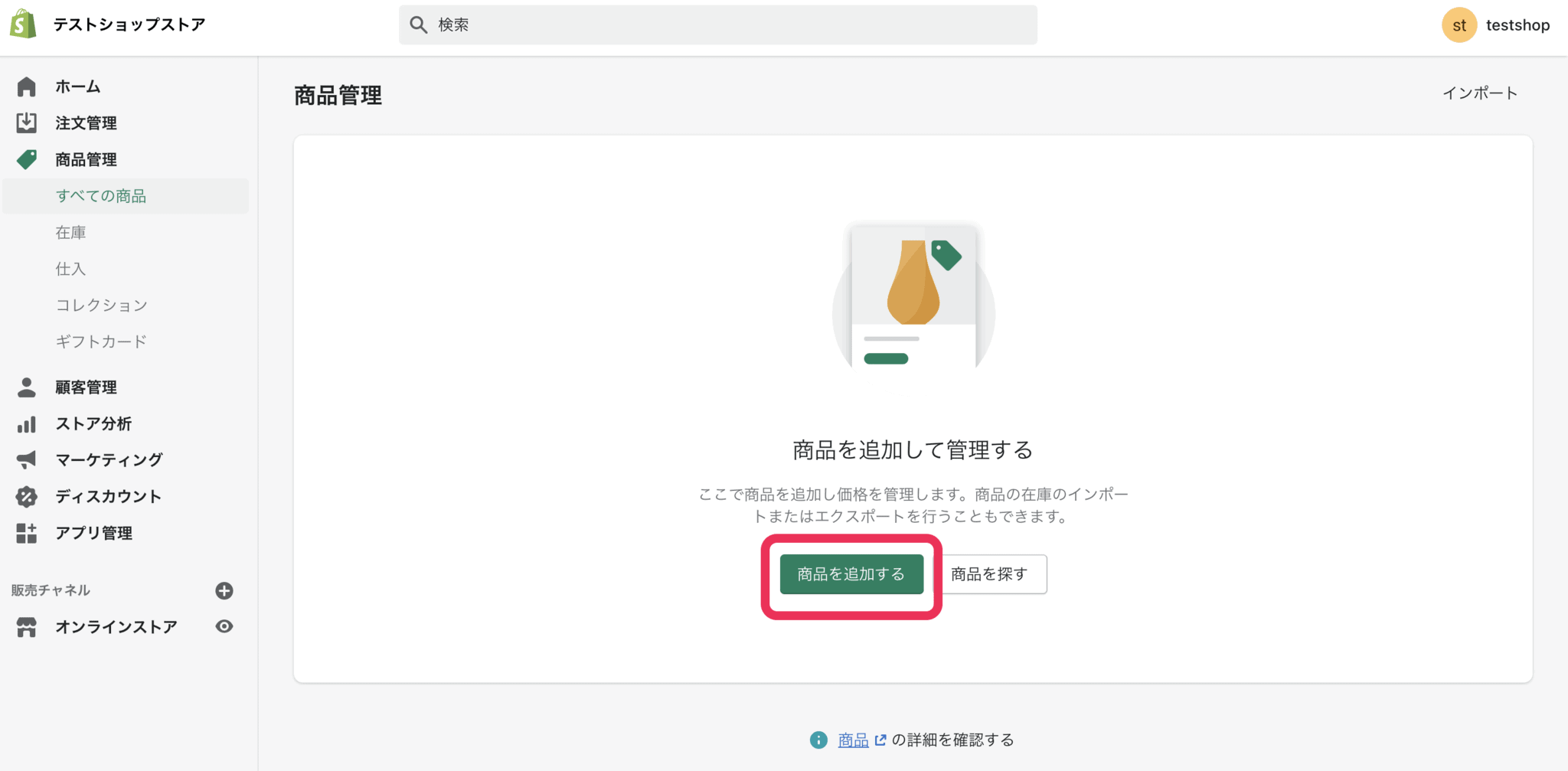This screenshot has width=1568, height=771.
Task: Open ディスカウント in the sidebar
Action: coord(108,496)
